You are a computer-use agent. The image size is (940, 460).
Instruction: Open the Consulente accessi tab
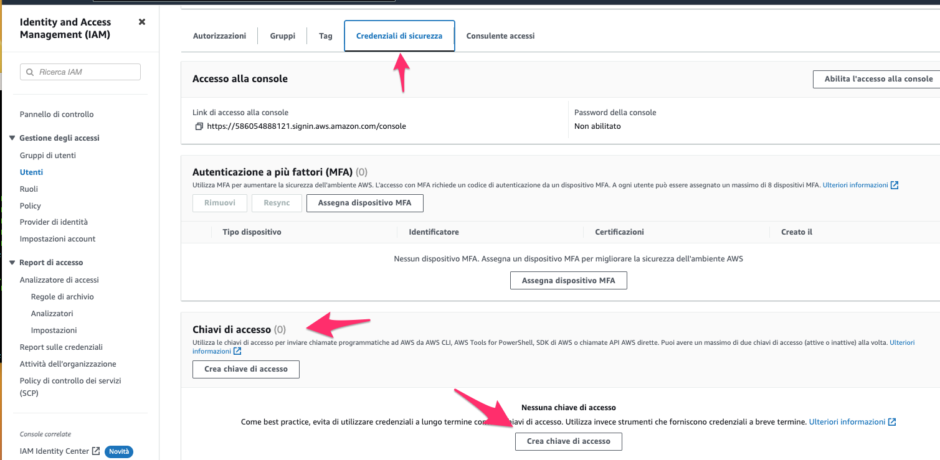pos(501,36)
